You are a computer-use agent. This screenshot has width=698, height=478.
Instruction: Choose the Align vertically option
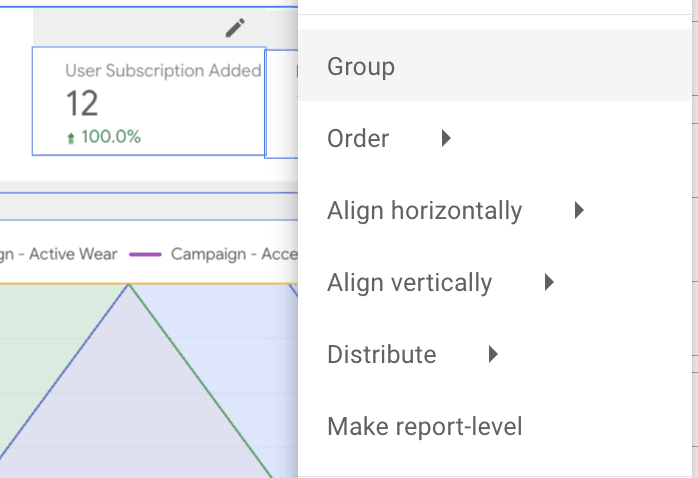click(409, 283)
